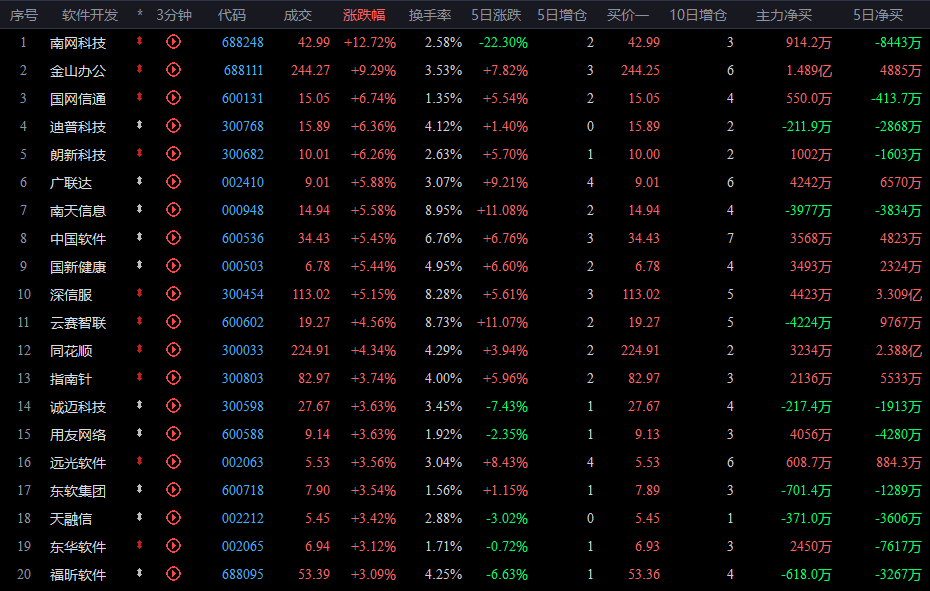Viewport: 930px width, 591px height.
Task: Click the 10日增仓 column header
Action: coord(698,15)
